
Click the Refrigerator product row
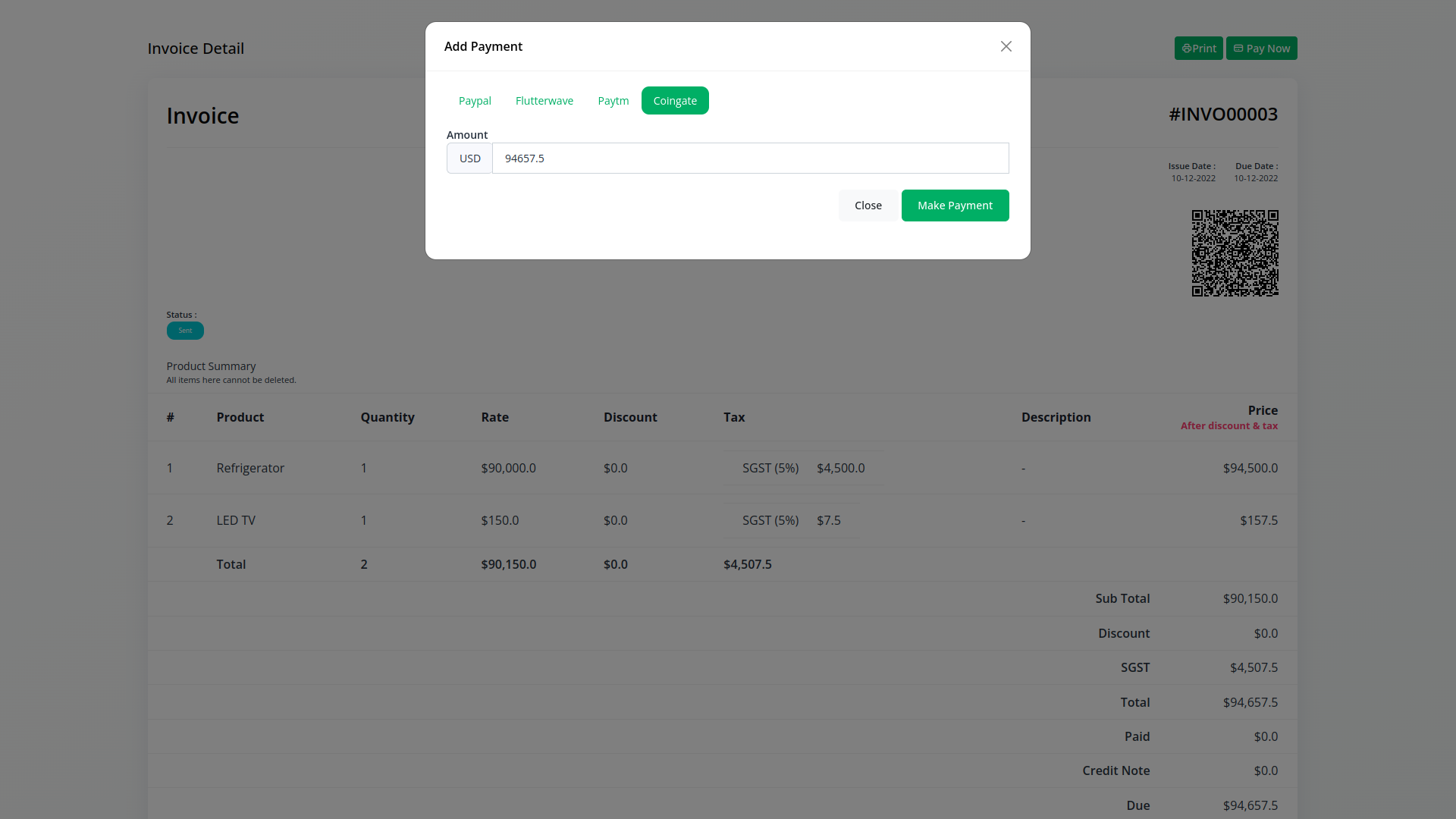[x=250, y=468]
